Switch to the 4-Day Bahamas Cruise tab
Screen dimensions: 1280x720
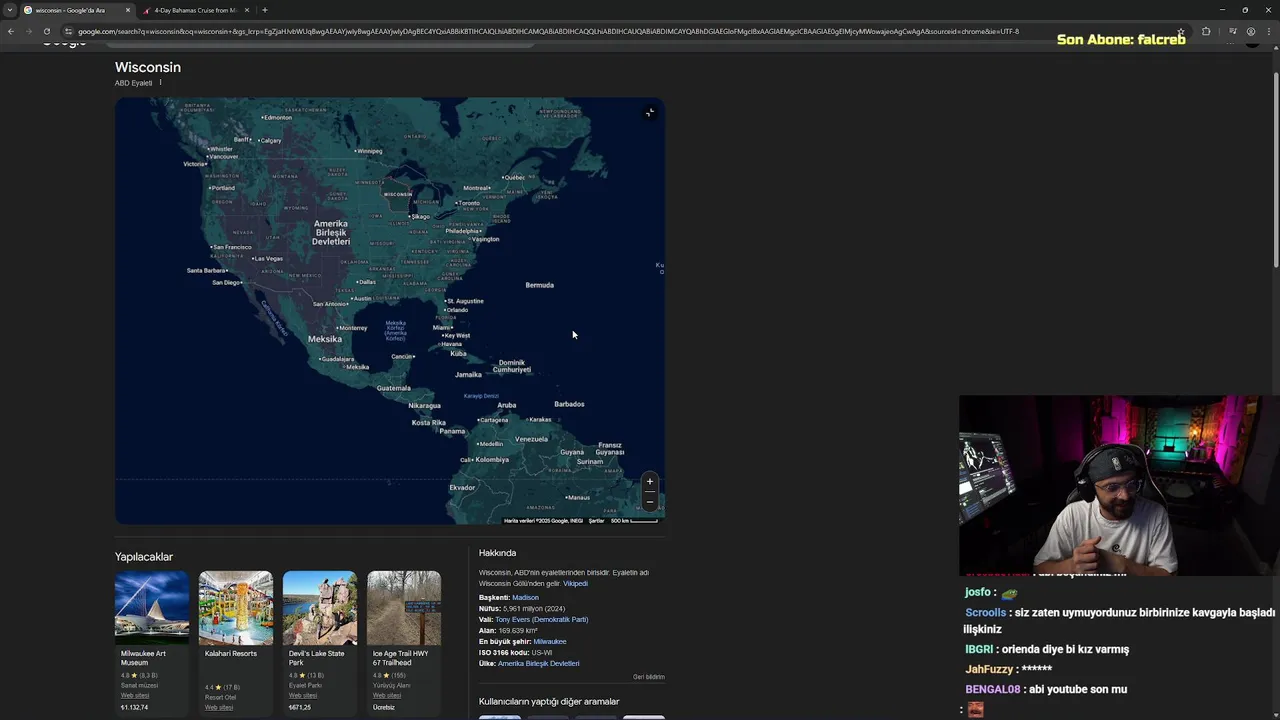pyautogui.click(x=196, y=10)
